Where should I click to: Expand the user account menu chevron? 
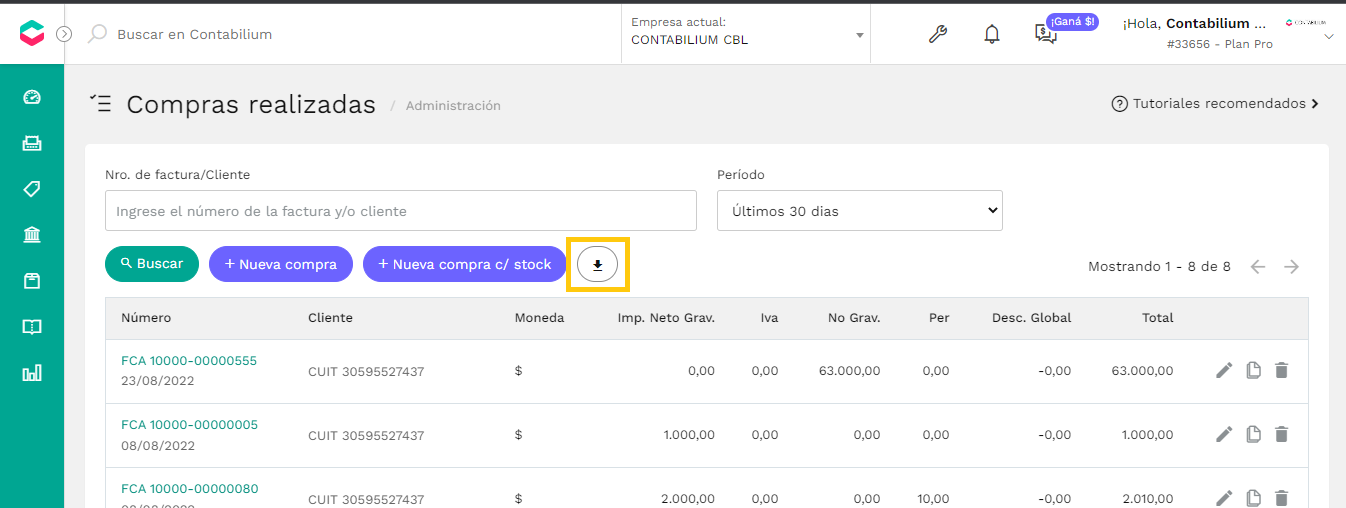coord(1329,37)
